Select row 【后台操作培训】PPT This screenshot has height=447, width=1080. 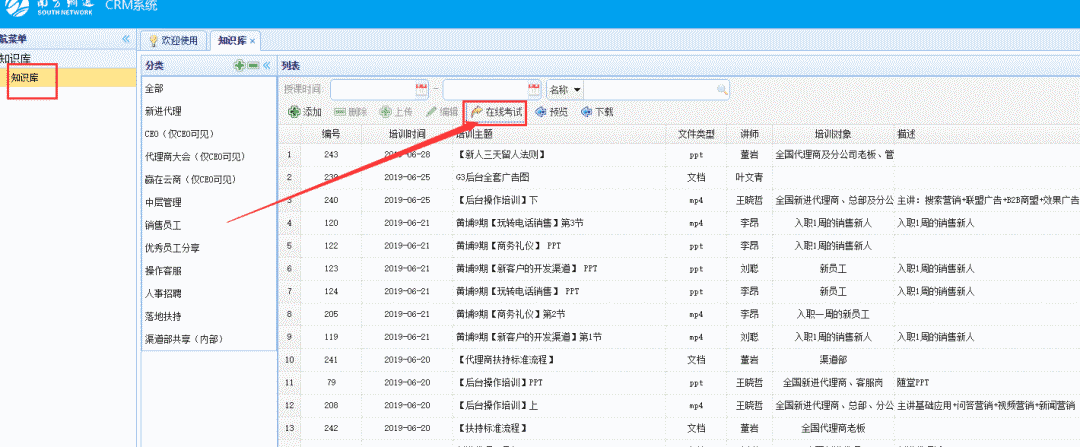[x=678, y=382]
